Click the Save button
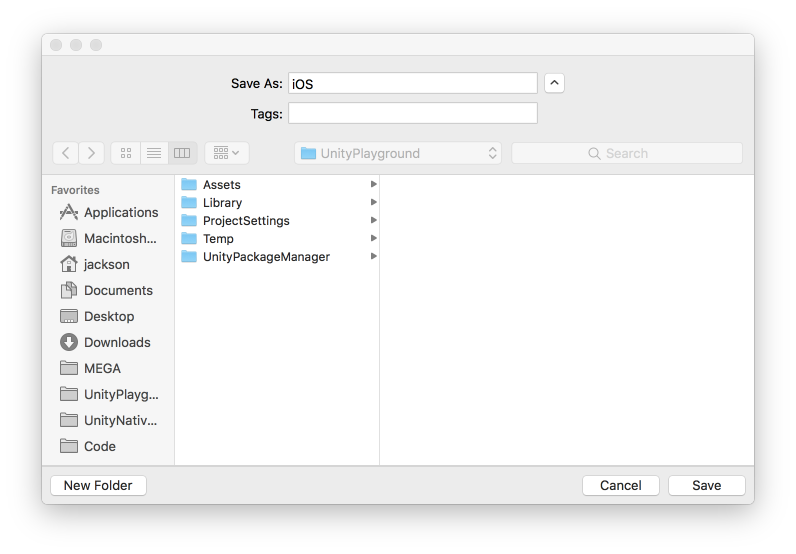The image size is (796, 554). coord(707,485)
